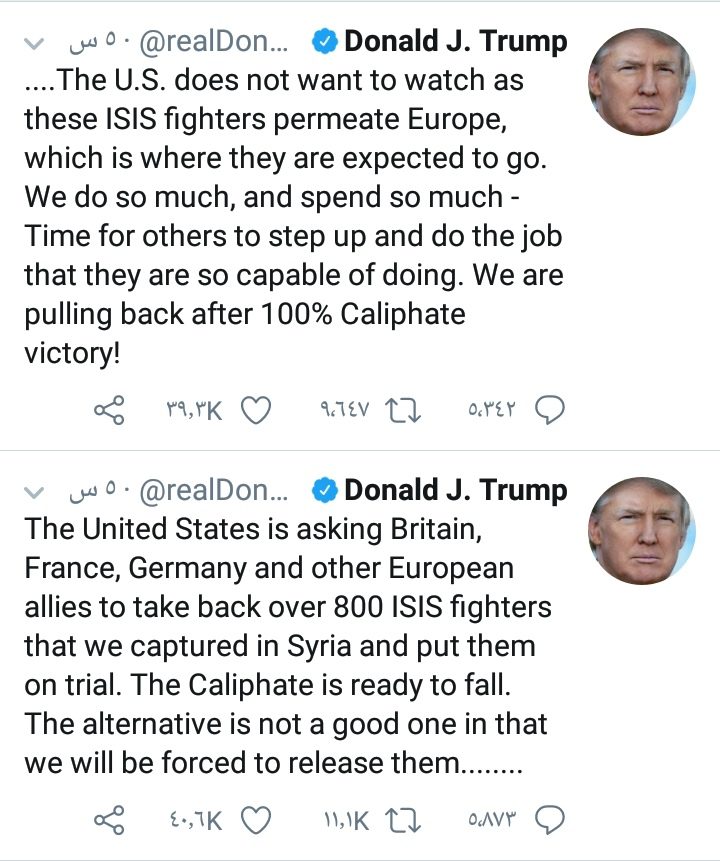Click the verified badge on the second tweet

coord(323,491)
